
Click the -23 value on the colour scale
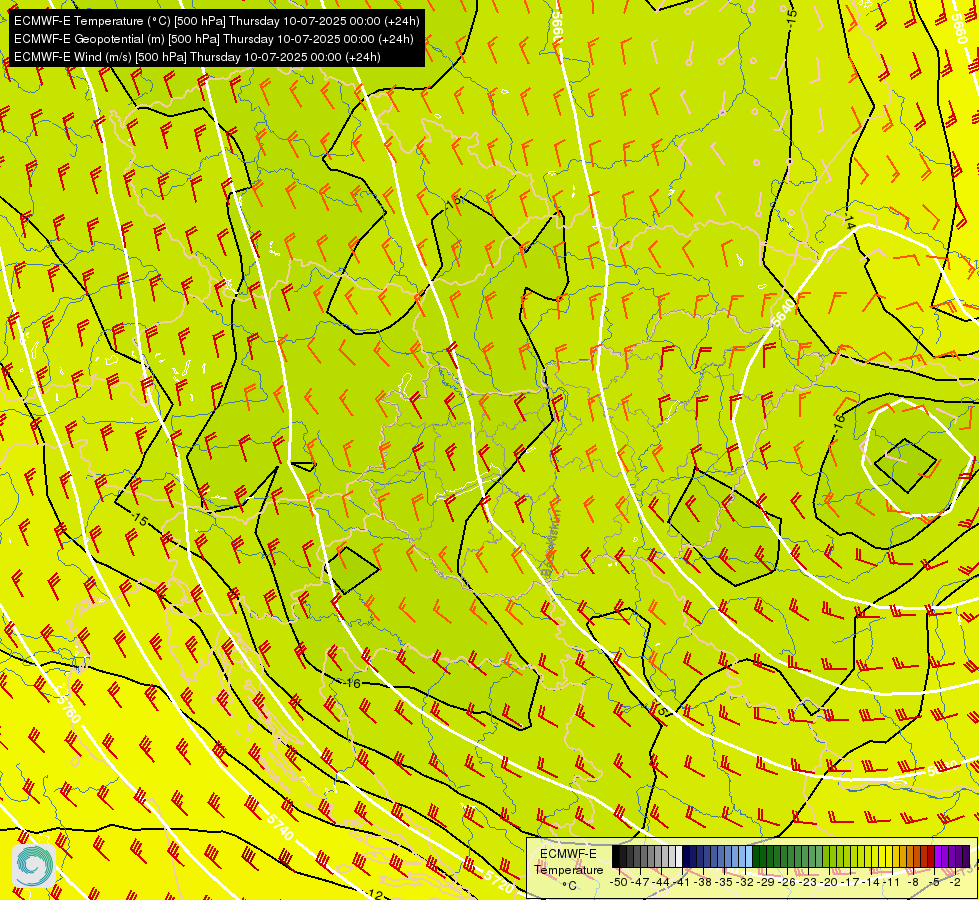tap(808, 883)
